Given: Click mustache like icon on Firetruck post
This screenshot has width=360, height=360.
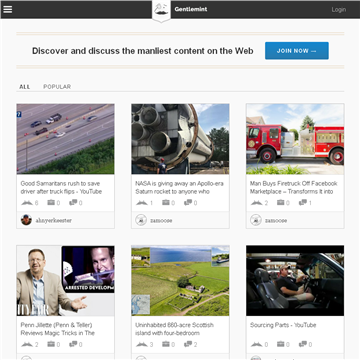Looking at the screenshot, I should (x=256, y=203).
